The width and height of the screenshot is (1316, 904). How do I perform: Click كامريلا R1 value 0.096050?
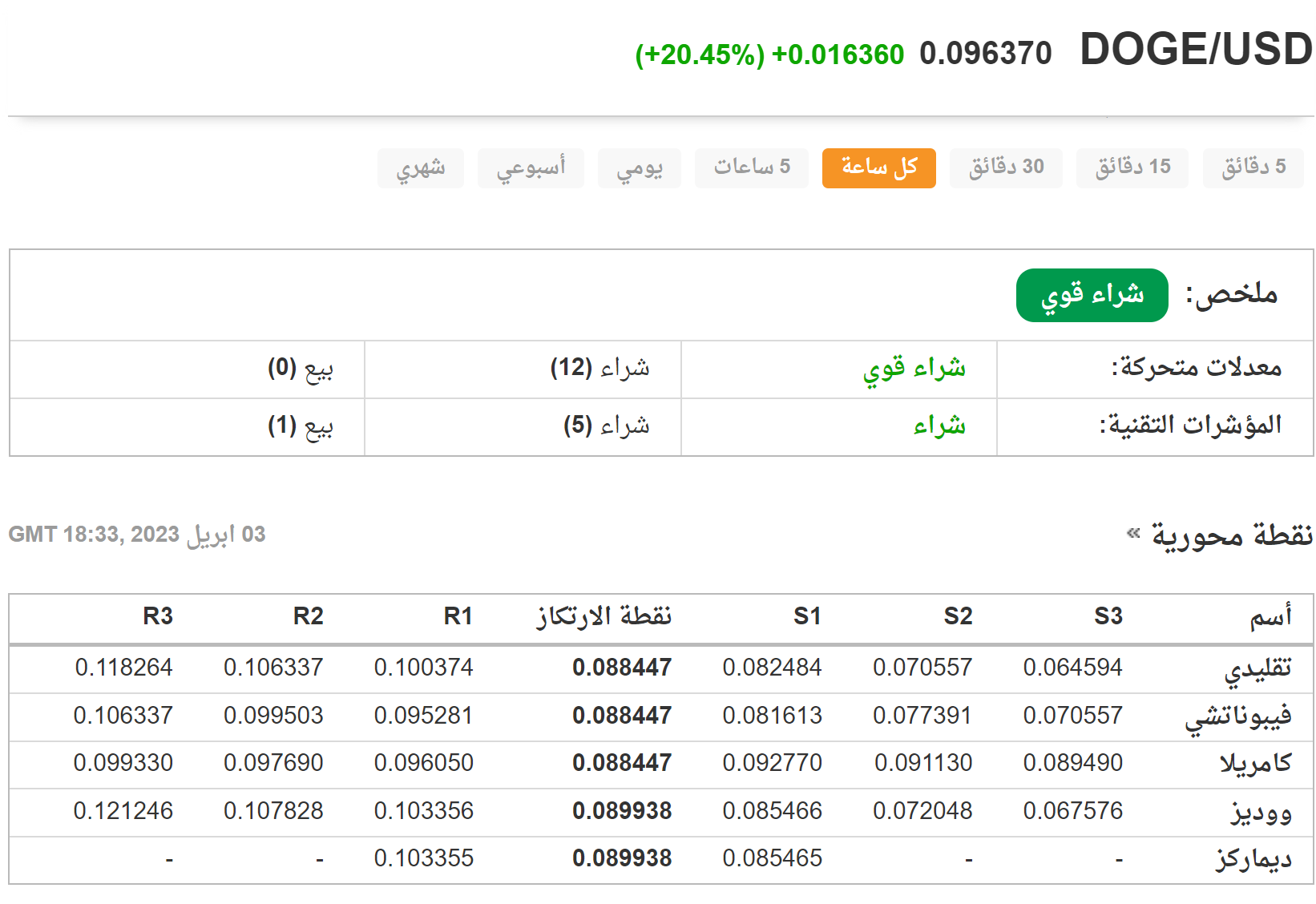point(423,763)
